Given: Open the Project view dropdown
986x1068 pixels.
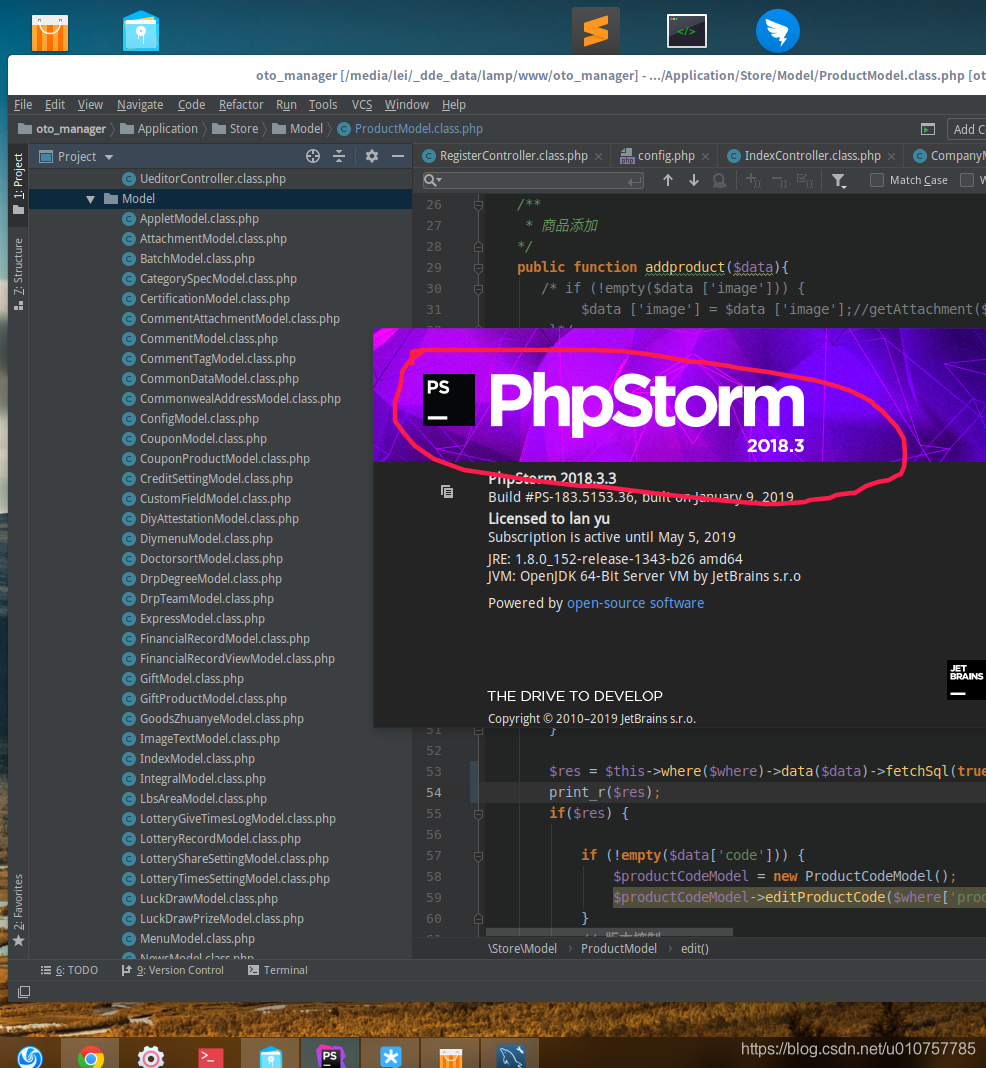Looking at the screenshot, I should 109,157.
